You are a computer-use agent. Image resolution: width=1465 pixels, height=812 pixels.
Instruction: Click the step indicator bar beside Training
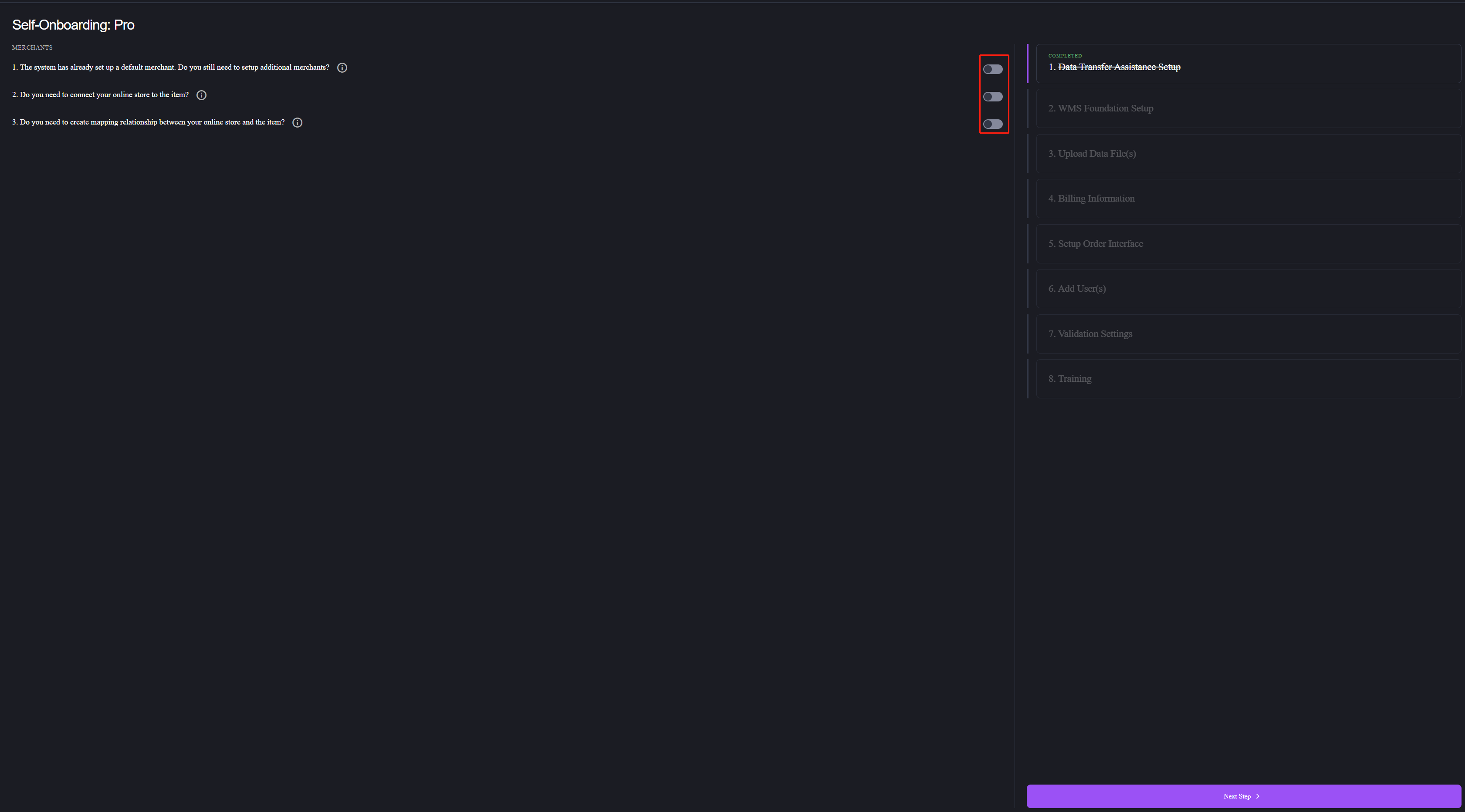(x=1028, y=378)
